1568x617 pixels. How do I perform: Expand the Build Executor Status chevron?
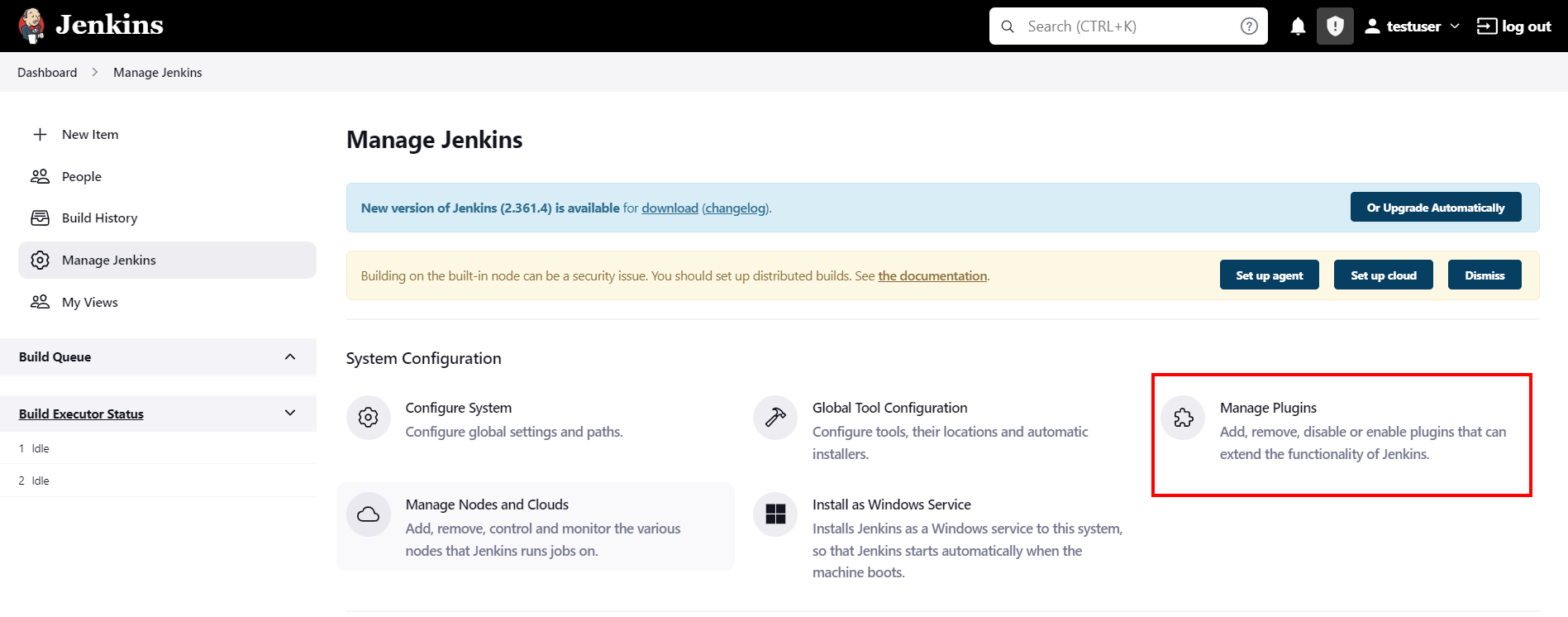(x=290, y=413)
